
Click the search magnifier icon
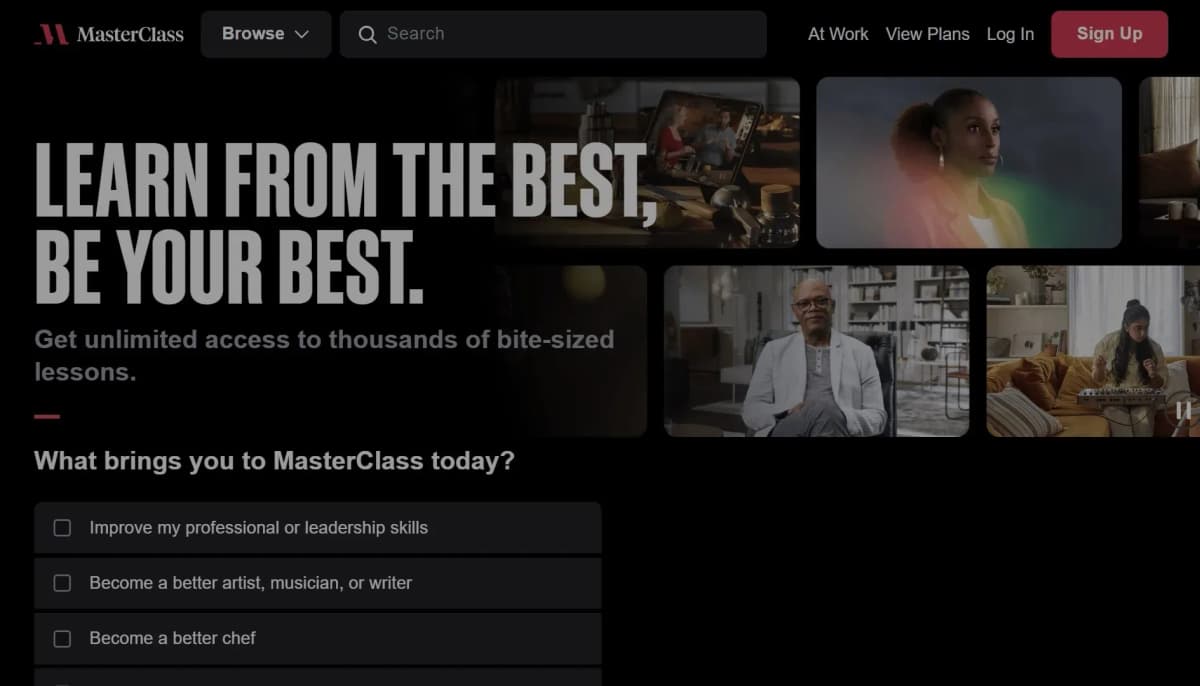pyautogui.click(x=367, y=34)
